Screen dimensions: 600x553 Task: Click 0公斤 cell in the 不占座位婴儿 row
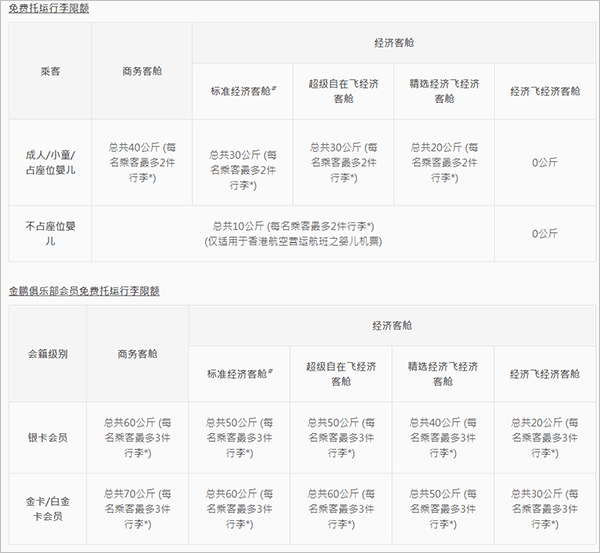[x=544, y=233]
